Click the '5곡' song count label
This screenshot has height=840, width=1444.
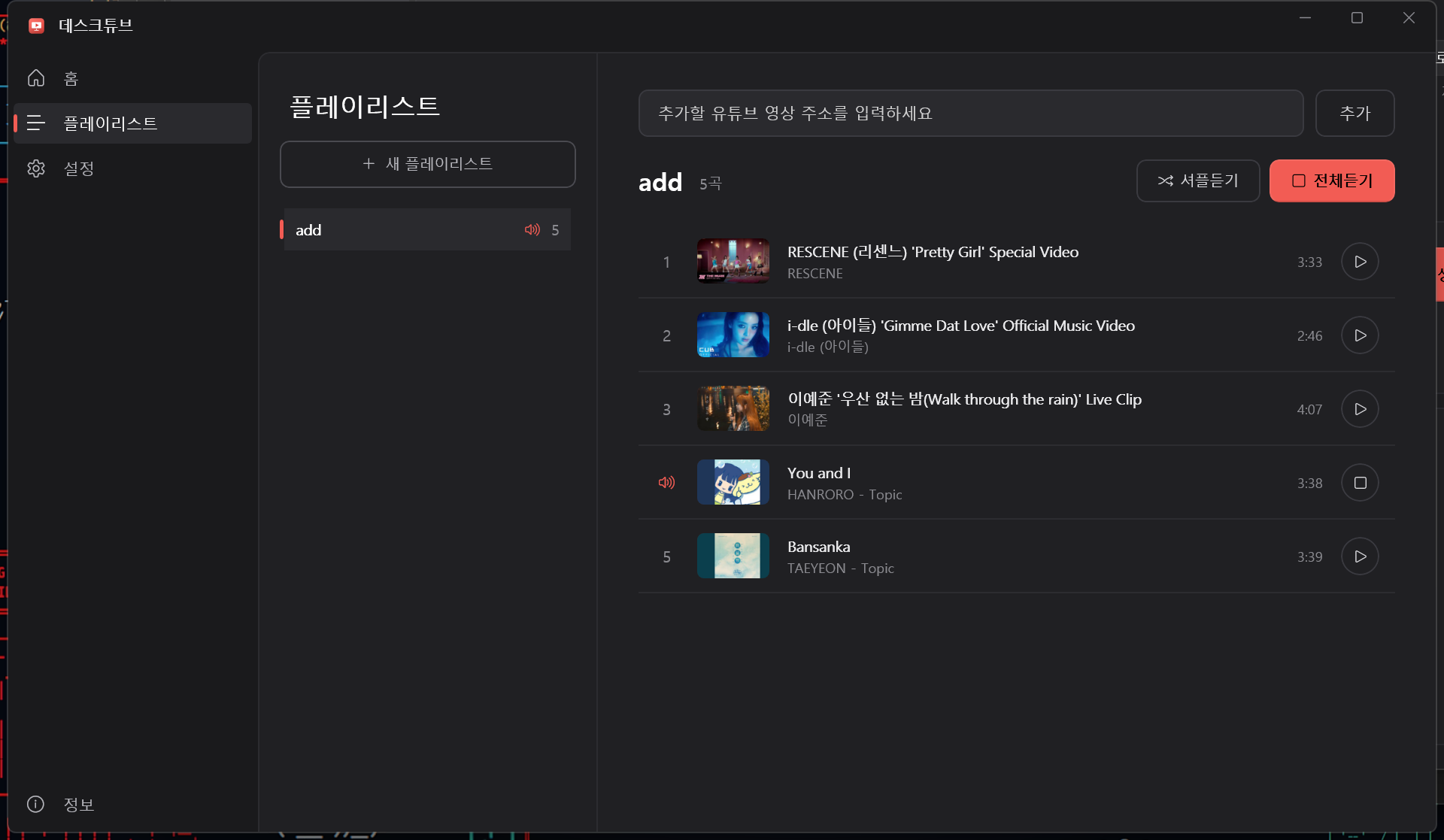711,183
